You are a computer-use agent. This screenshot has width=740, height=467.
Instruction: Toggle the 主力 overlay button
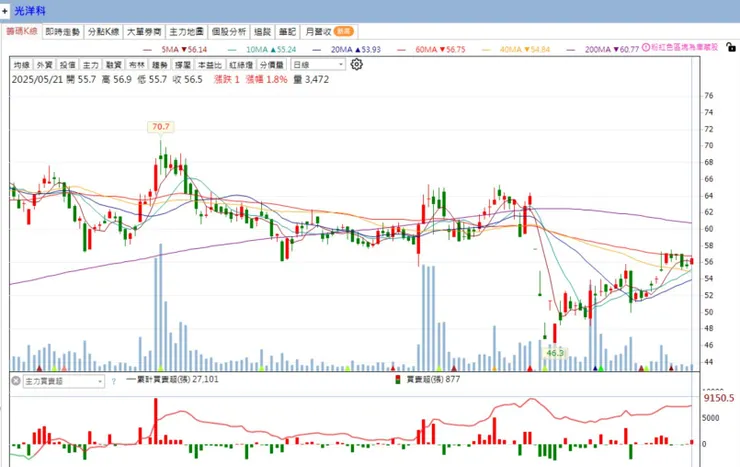click(x=91, y=65)
